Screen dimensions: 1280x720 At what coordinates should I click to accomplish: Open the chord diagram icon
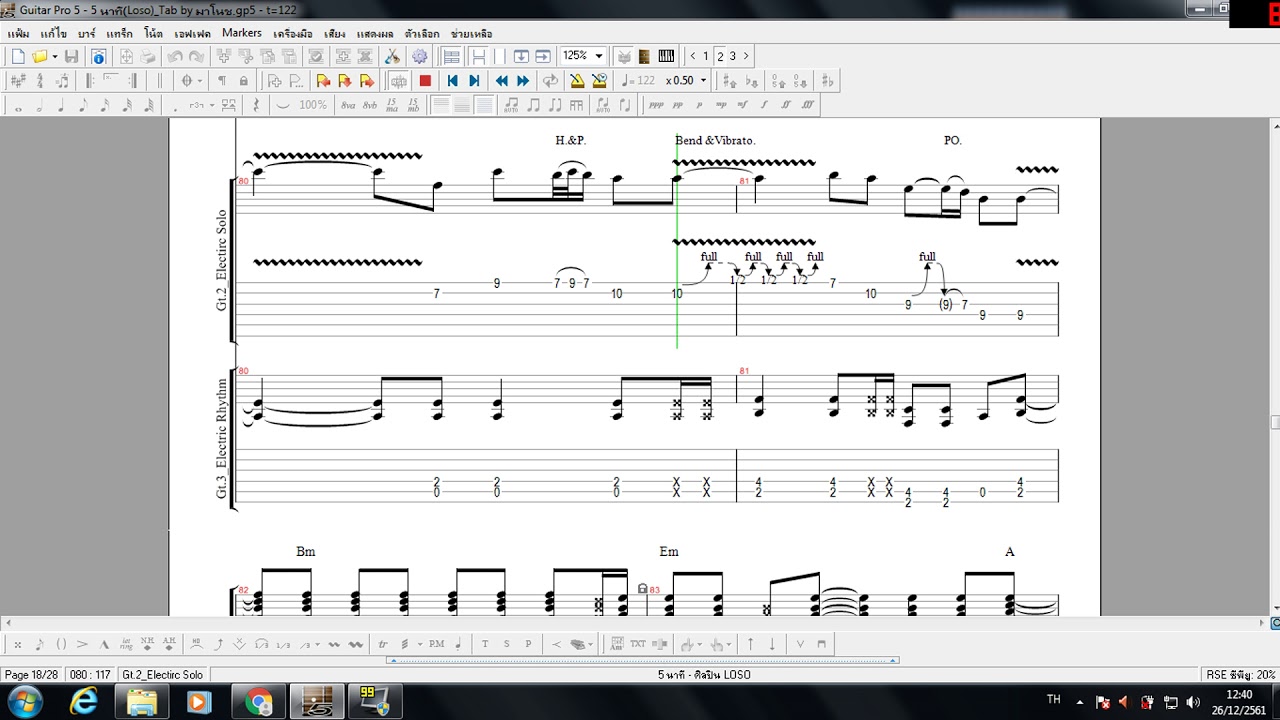(616, 644)
